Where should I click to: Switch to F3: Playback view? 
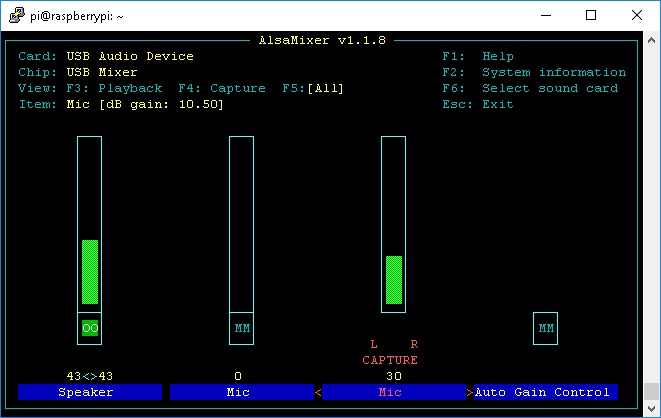tap(114, 88)
